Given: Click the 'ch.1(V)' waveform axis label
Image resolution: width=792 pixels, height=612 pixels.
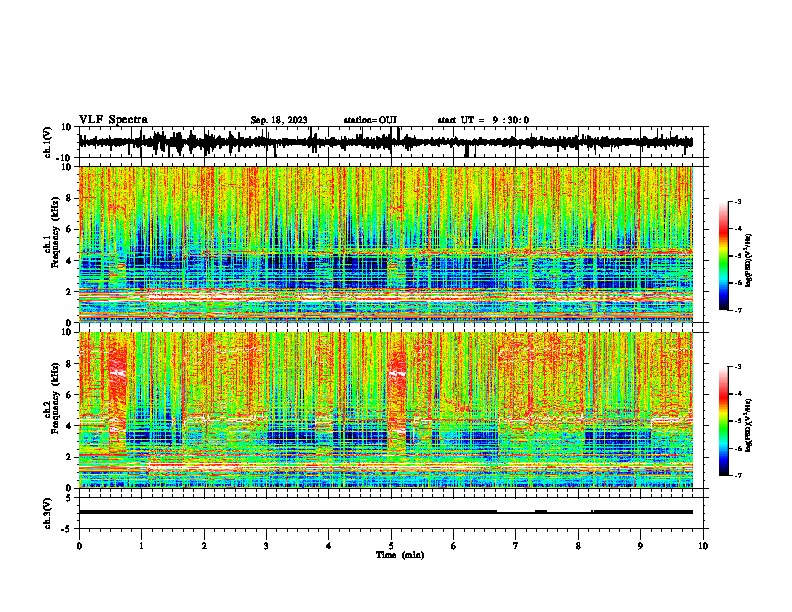Looking at the screenshot, I should click(x=48, y=142).
